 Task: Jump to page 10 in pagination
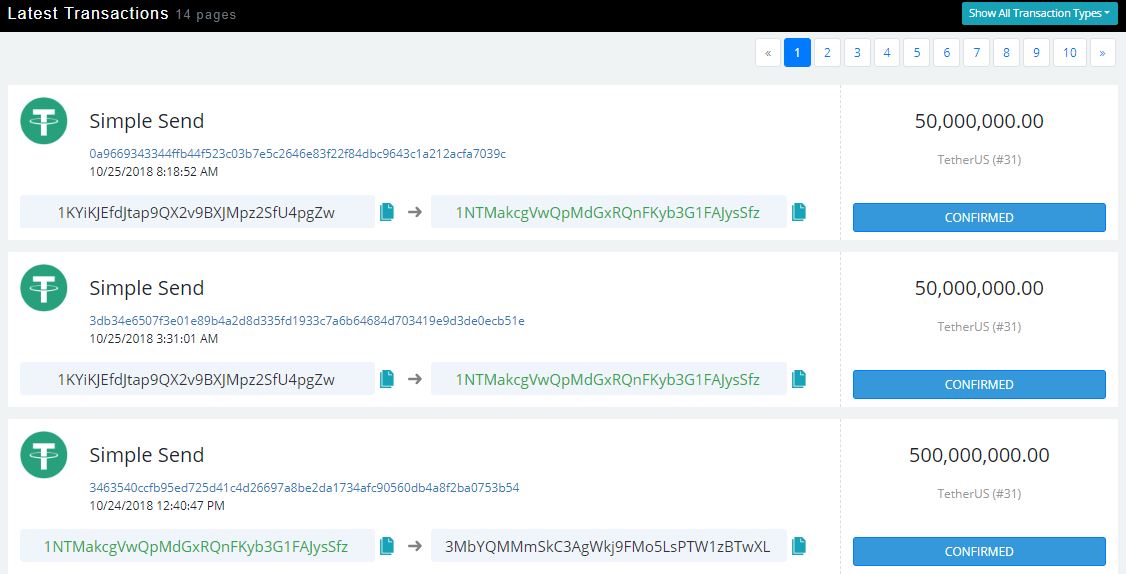(1069, 53)
